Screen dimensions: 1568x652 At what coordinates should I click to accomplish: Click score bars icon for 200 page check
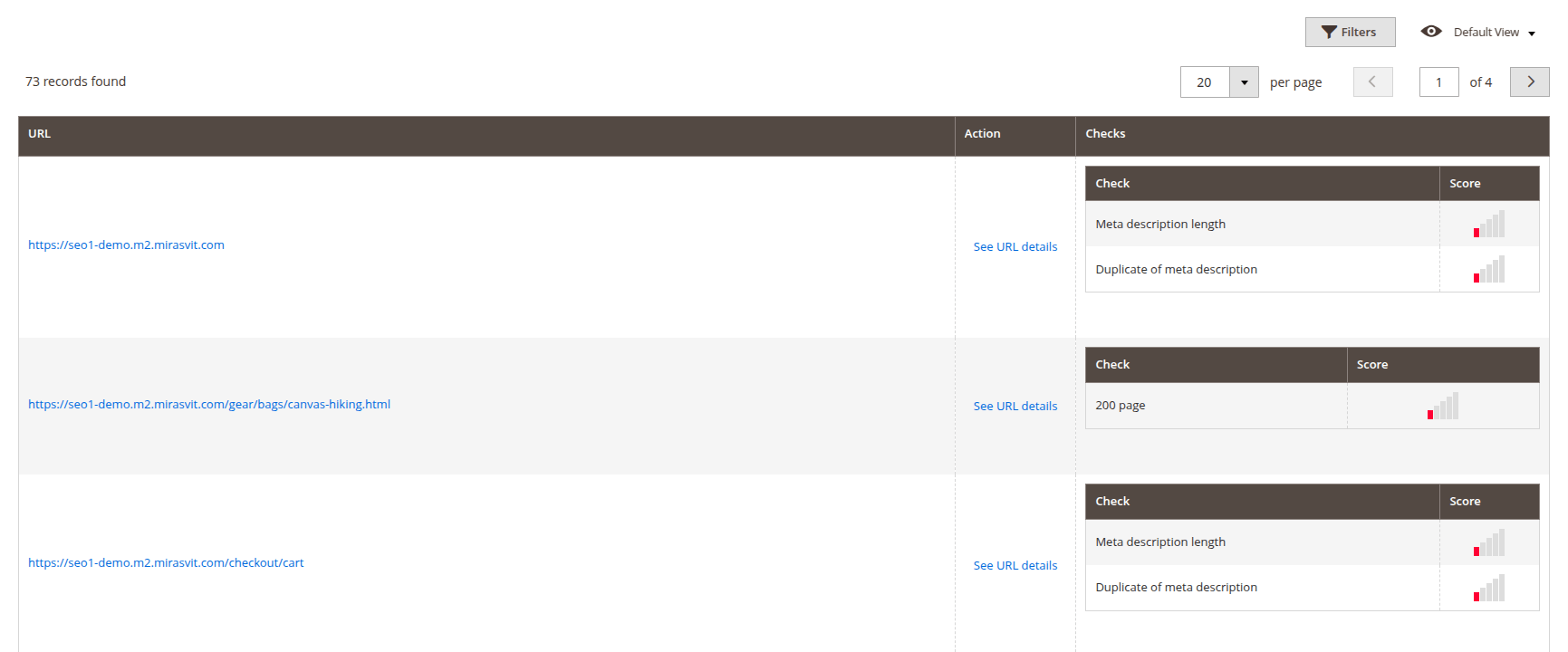[1442, 407]
